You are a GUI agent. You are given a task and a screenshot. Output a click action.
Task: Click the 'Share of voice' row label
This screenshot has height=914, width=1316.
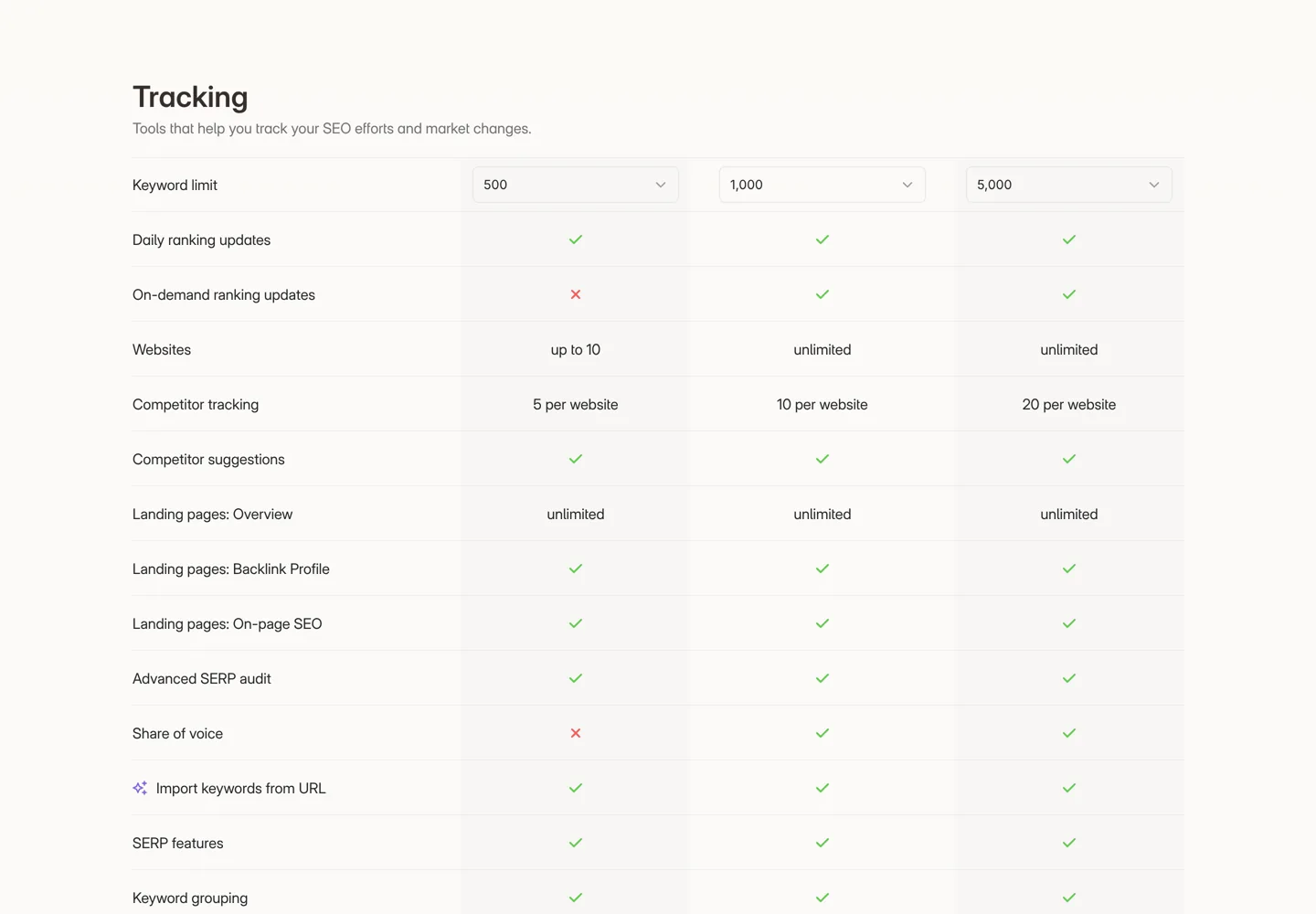tap(177, 733)
